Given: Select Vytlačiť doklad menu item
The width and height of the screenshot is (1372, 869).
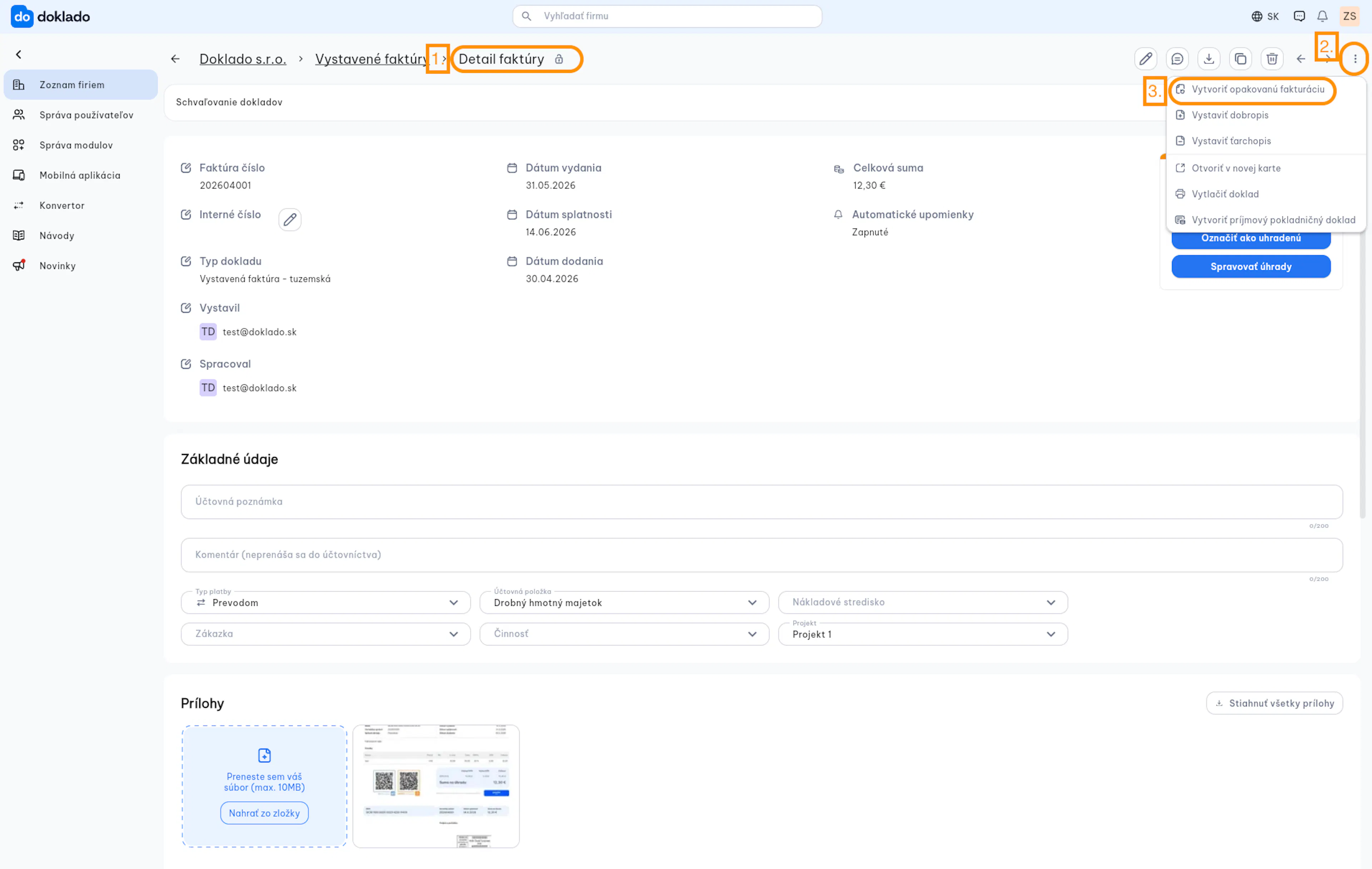Looking at the screenshot, I should coord(1266,194).
